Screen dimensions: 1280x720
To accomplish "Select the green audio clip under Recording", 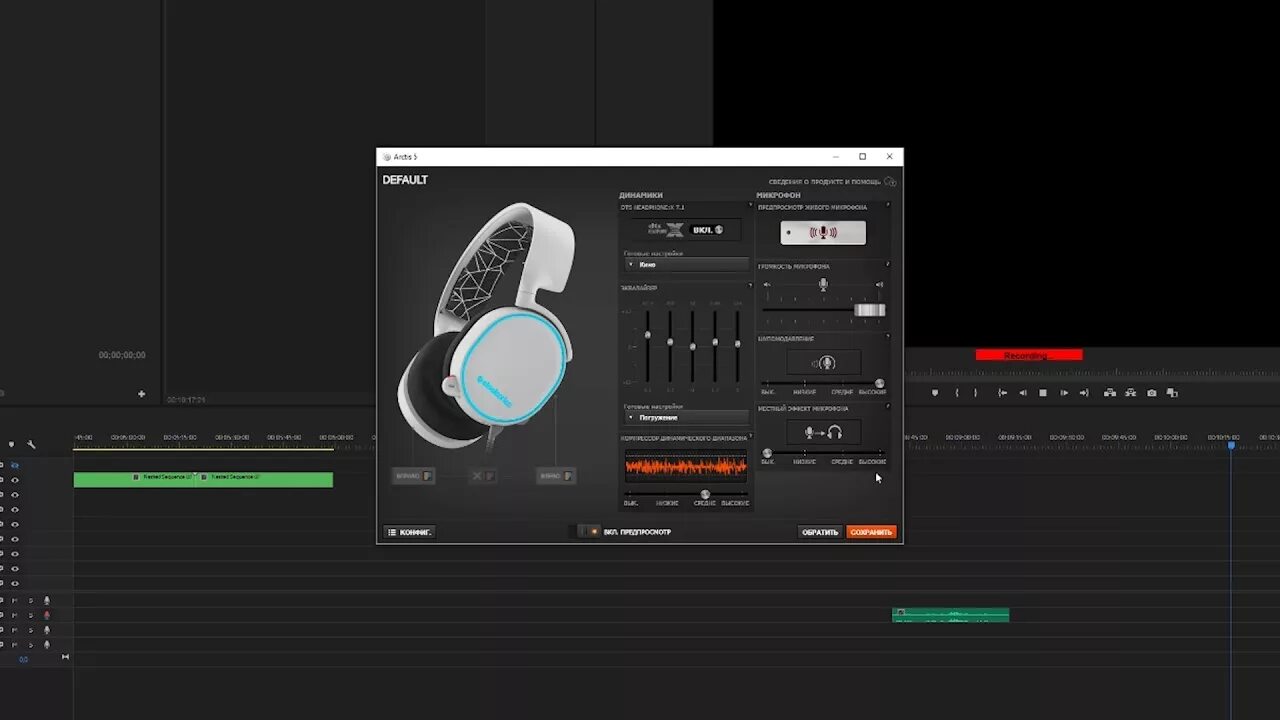I will click(x=950, y=615).
